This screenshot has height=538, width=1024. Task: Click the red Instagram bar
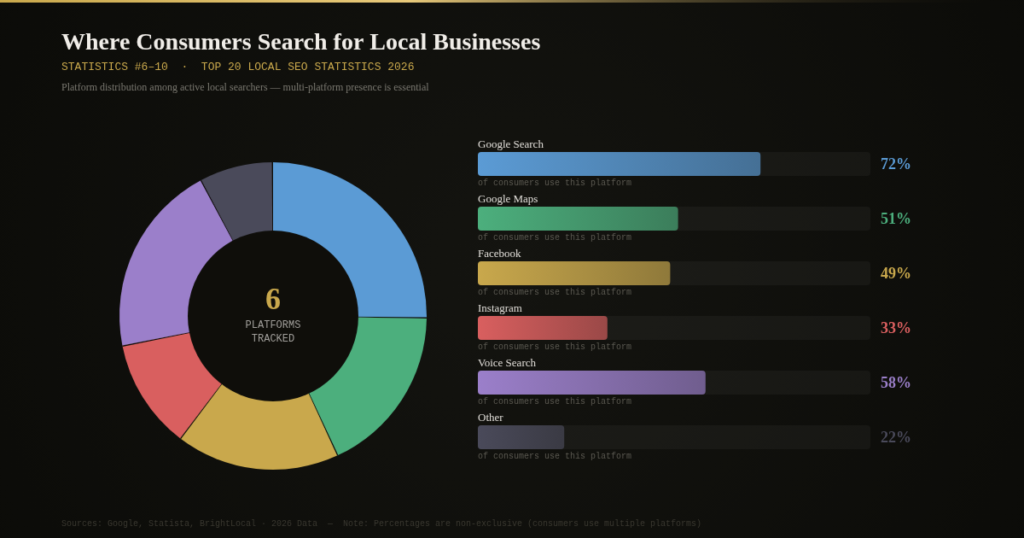pyautogui.click(x=543, y=328)
